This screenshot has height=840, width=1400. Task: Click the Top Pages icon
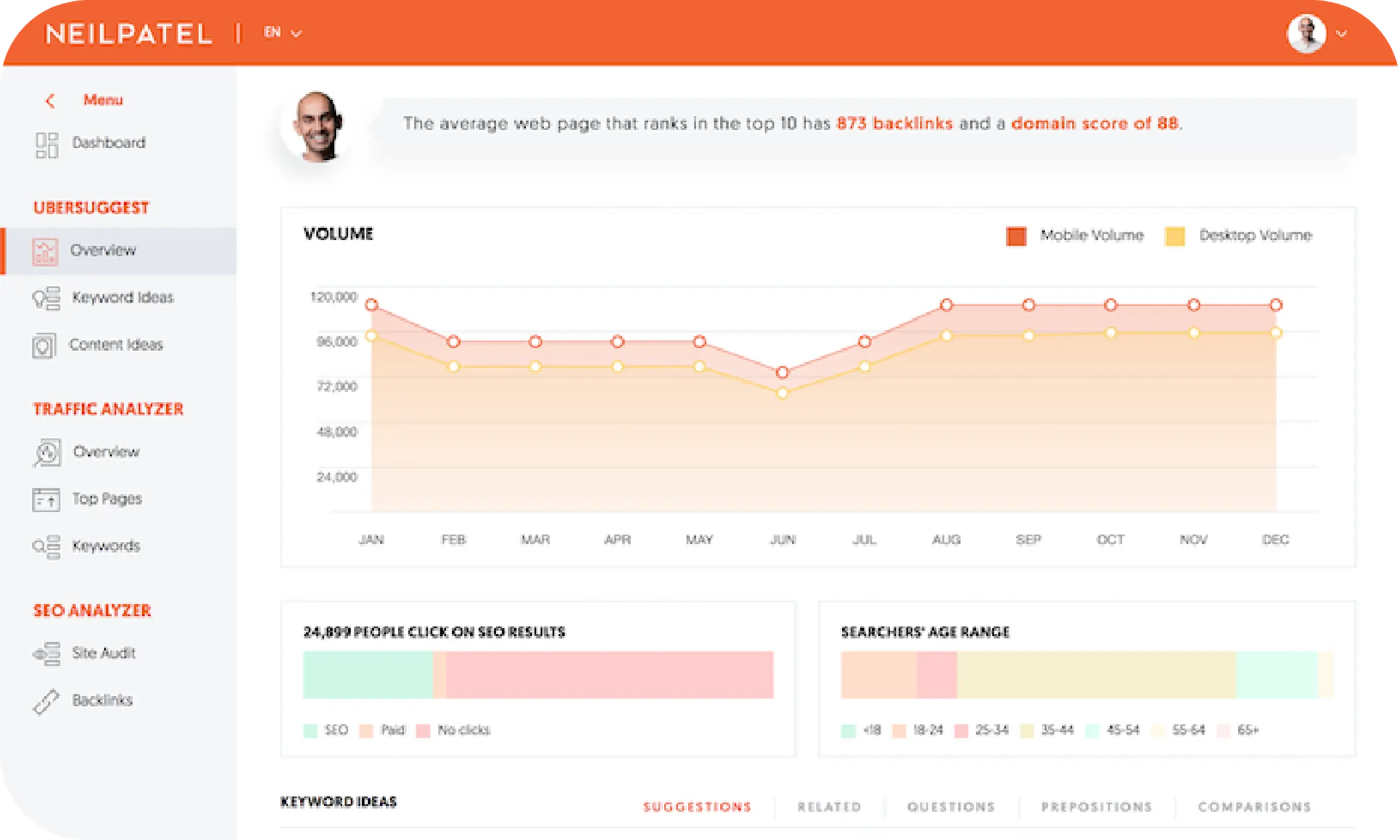[x=46, y=500]
